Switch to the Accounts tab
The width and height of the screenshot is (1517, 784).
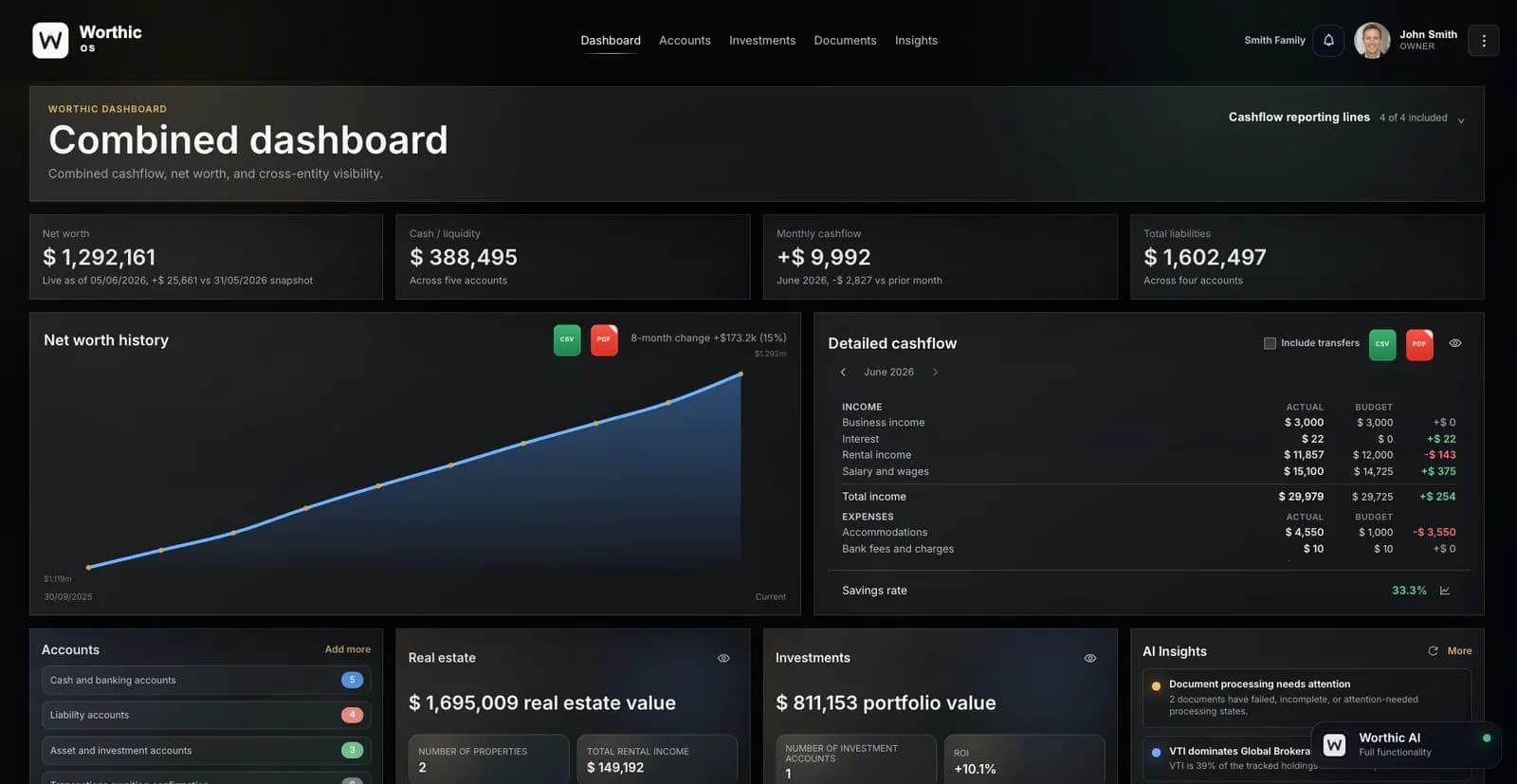685,41
